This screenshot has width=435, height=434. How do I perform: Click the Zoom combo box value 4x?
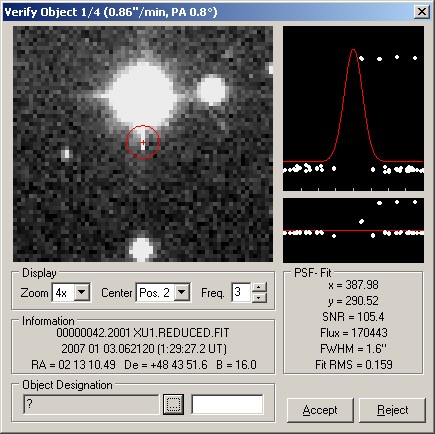(63, 293)
